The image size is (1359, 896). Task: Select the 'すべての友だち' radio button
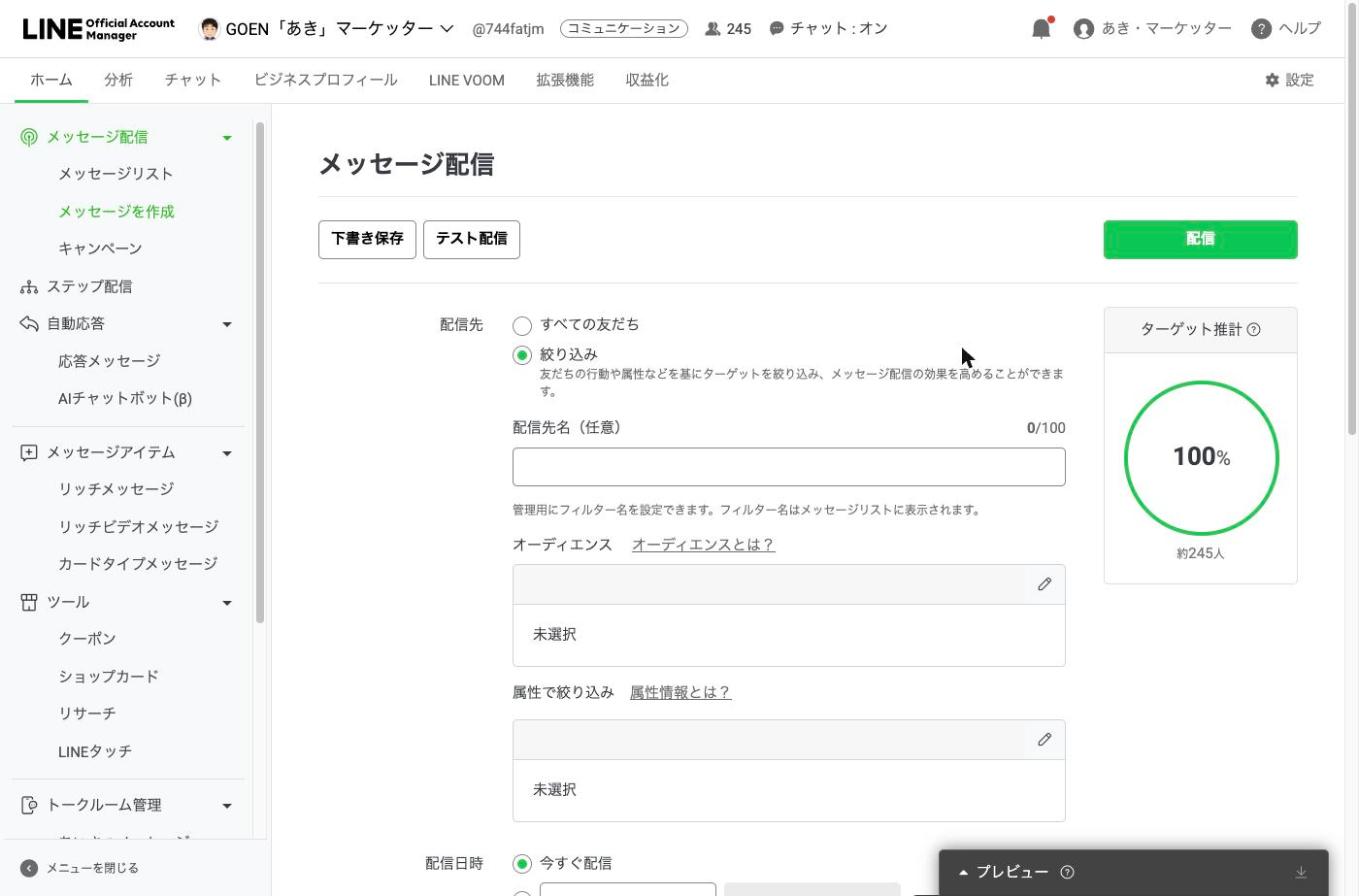[x=522, y=326]
